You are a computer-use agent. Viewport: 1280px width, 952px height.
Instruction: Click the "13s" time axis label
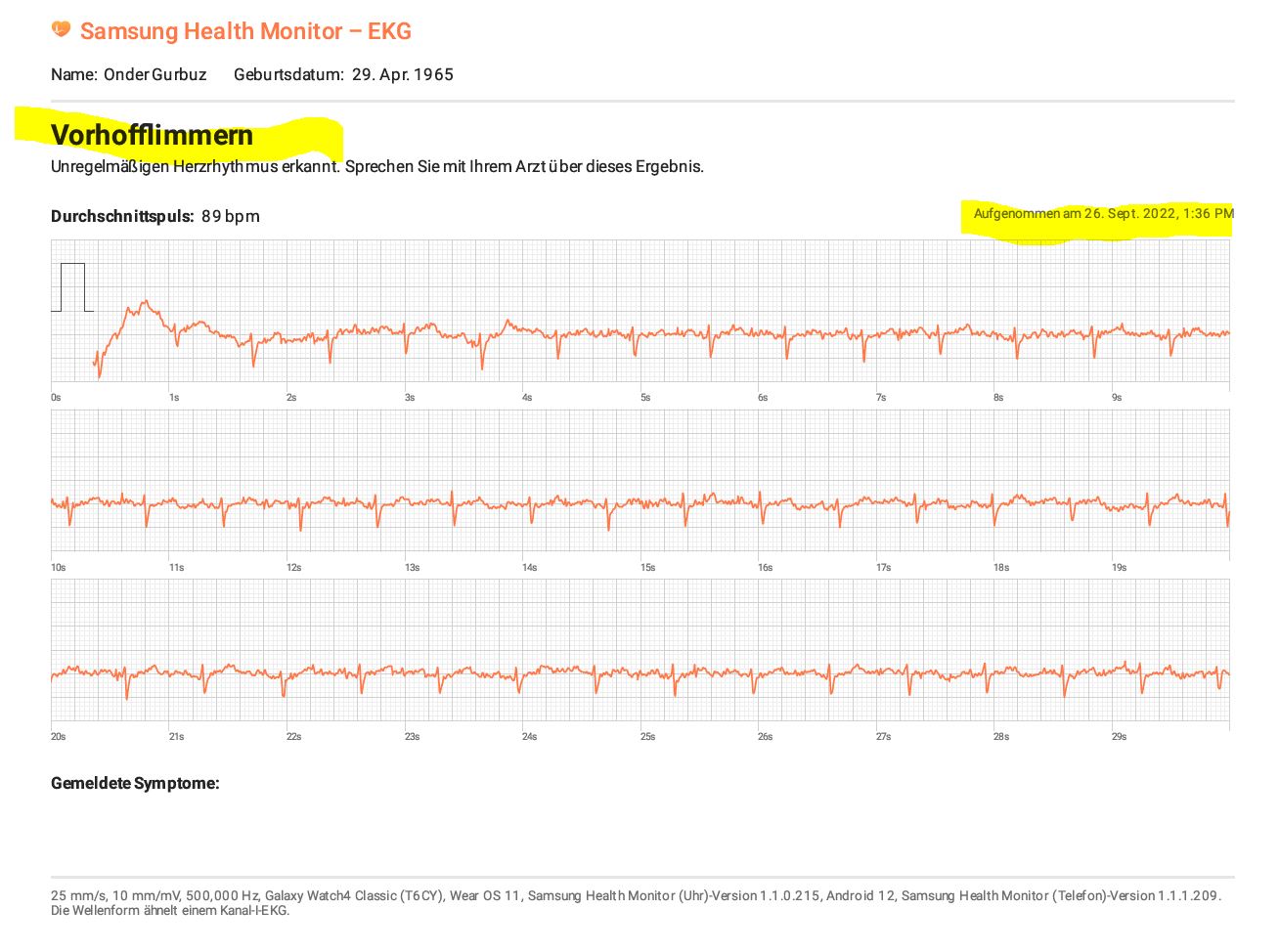[412, 567]
